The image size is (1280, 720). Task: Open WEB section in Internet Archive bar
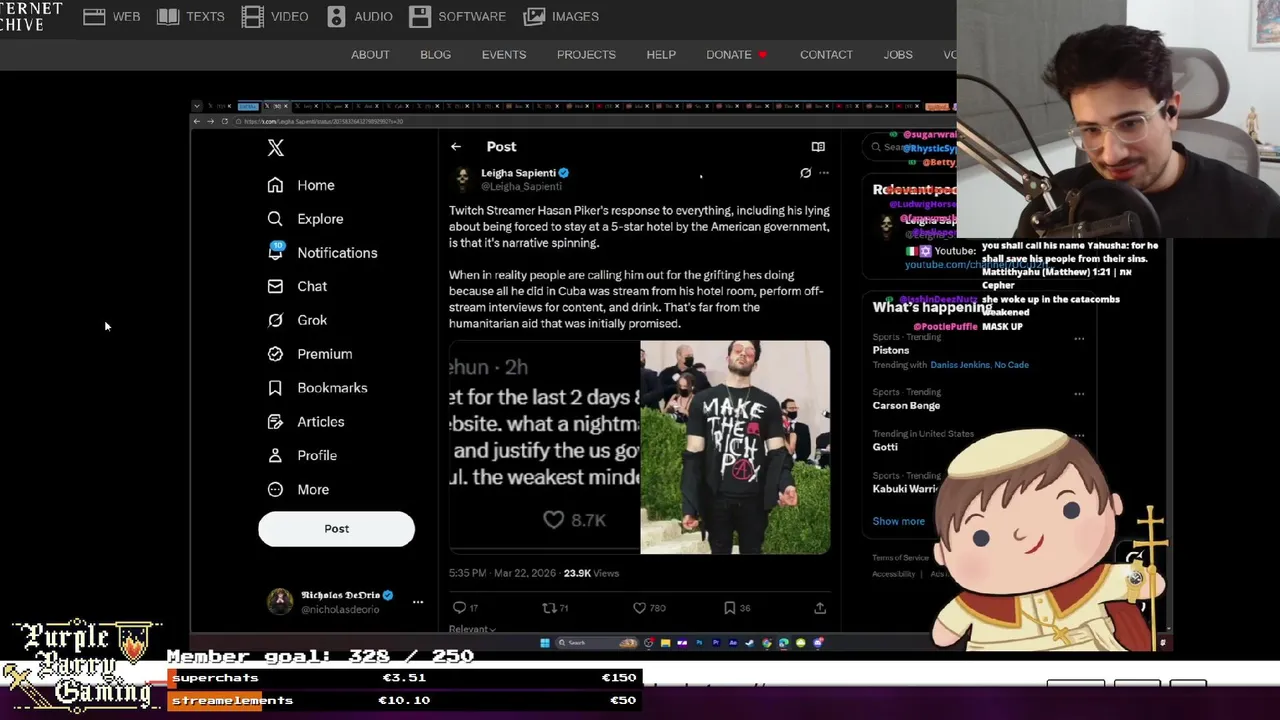111,16
